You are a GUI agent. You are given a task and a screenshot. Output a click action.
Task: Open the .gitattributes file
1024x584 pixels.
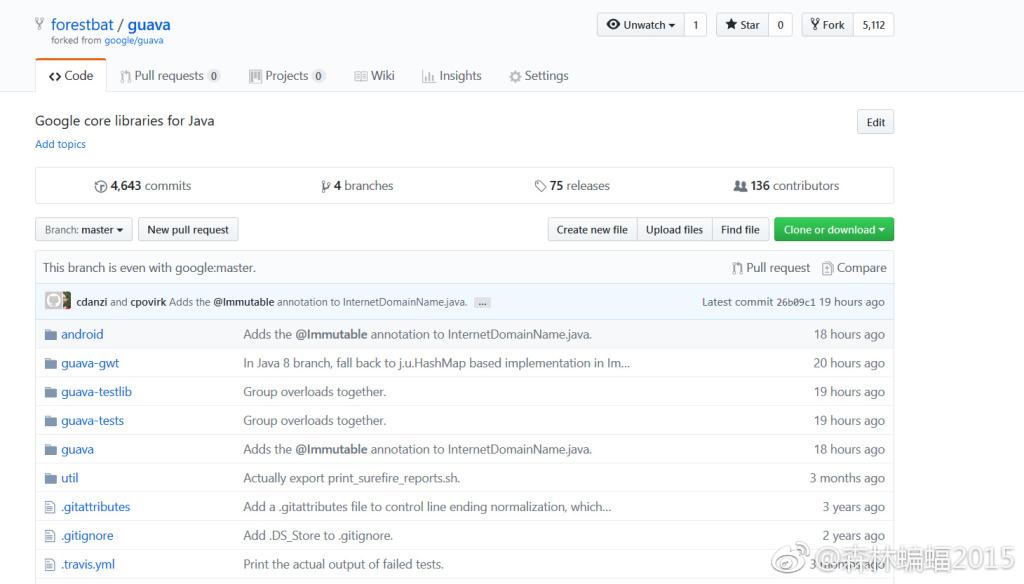click(96, 507)
